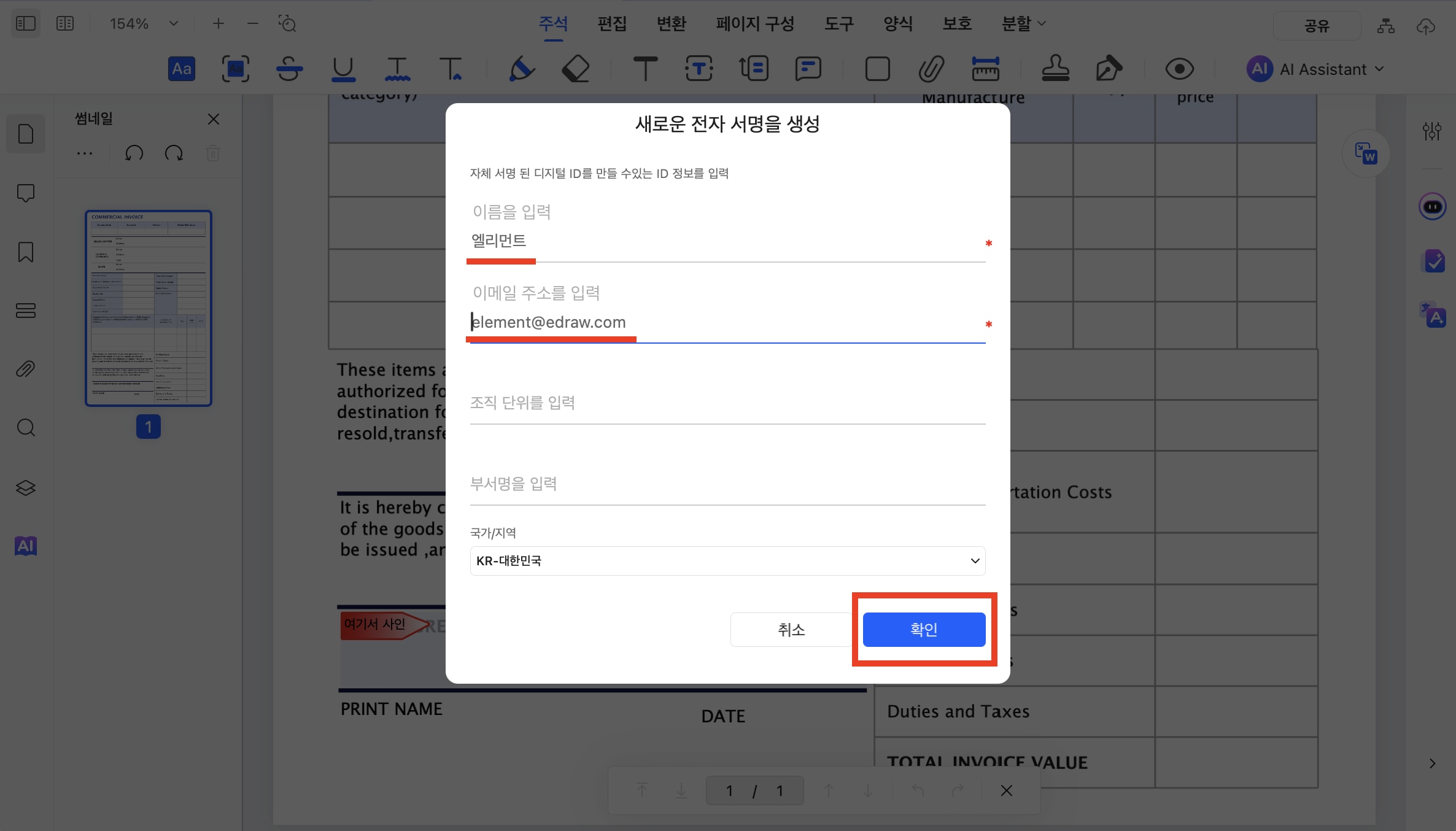Open the fields list sidebar panel

(x=26, y=311)
